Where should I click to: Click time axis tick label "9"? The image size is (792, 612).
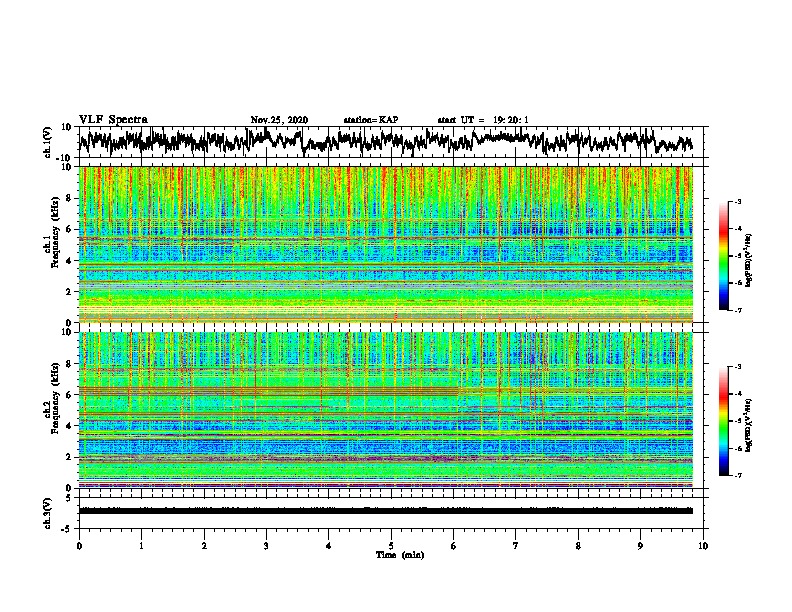coord(640,546)
